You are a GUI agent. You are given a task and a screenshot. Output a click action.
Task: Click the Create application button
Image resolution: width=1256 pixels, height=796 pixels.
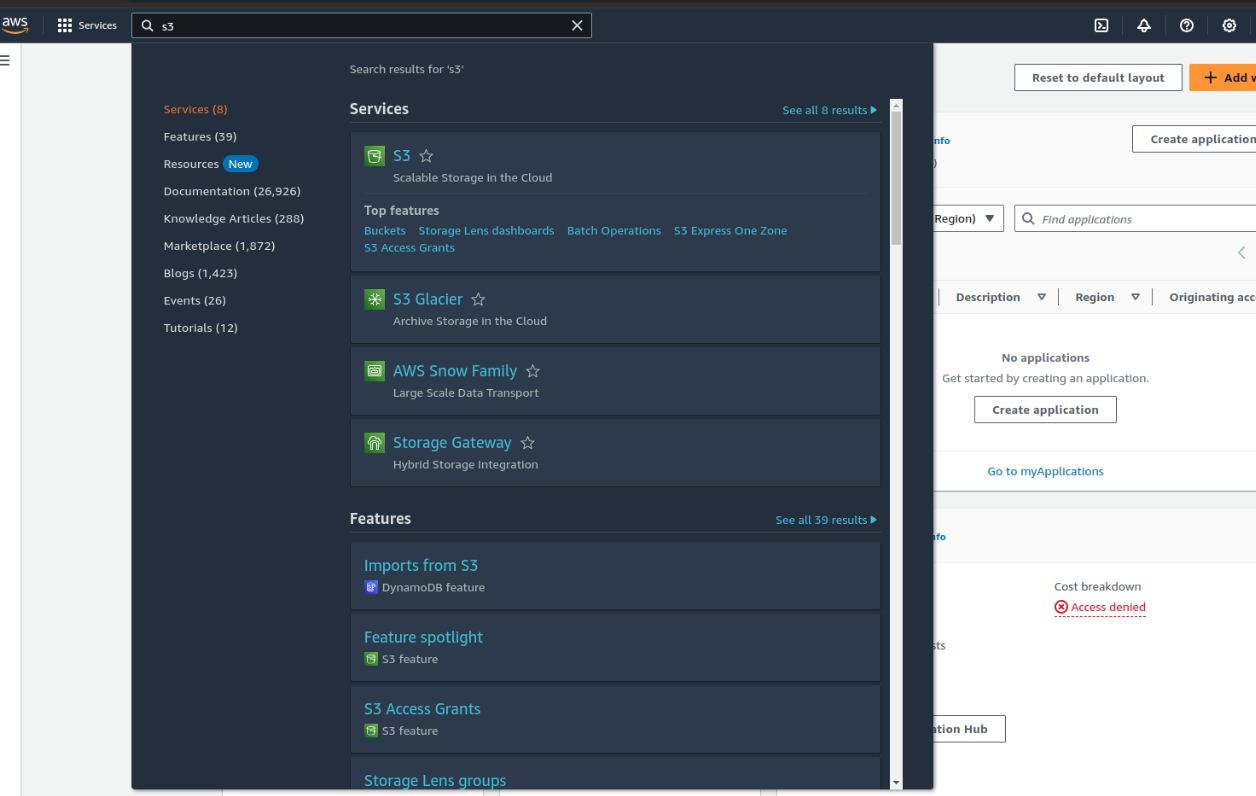(x=1045, y=409)
